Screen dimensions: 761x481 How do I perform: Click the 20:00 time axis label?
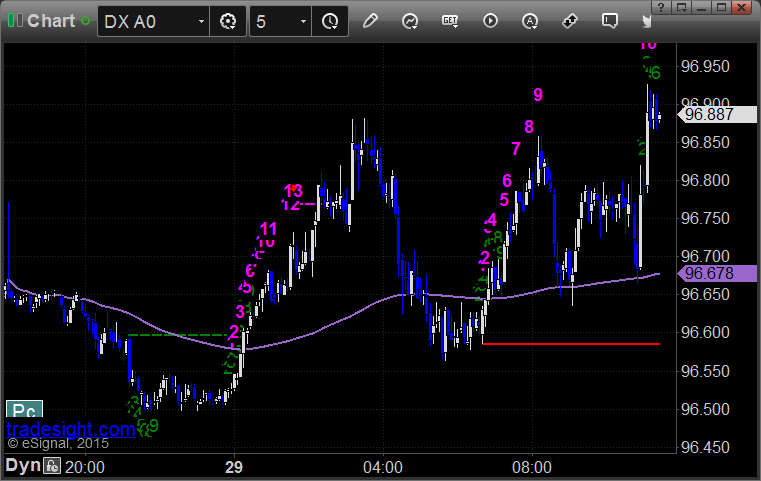coord(84,467)
